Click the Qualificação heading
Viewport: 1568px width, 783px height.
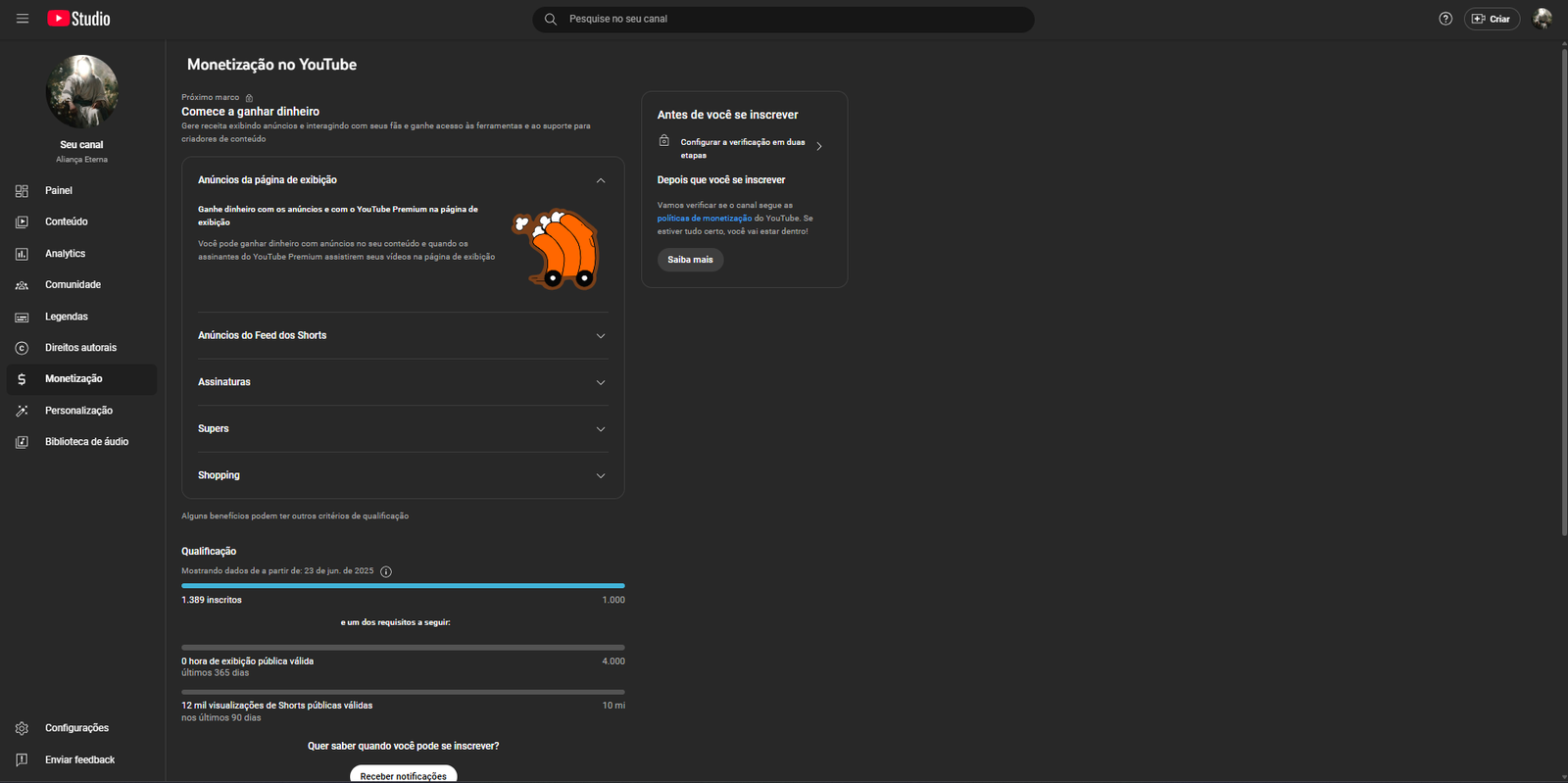[x=209, y=552]
